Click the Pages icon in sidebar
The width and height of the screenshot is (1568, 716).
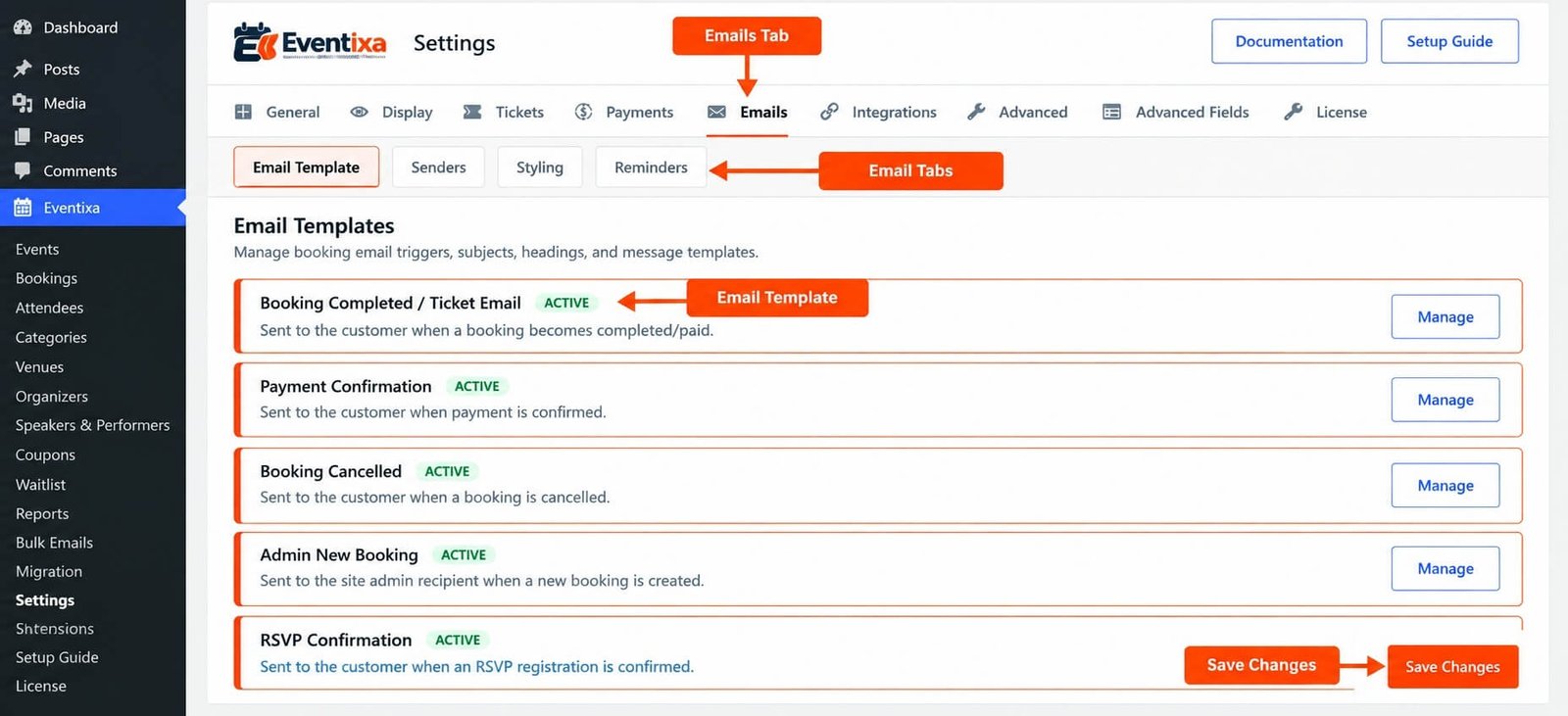point(23,137)
